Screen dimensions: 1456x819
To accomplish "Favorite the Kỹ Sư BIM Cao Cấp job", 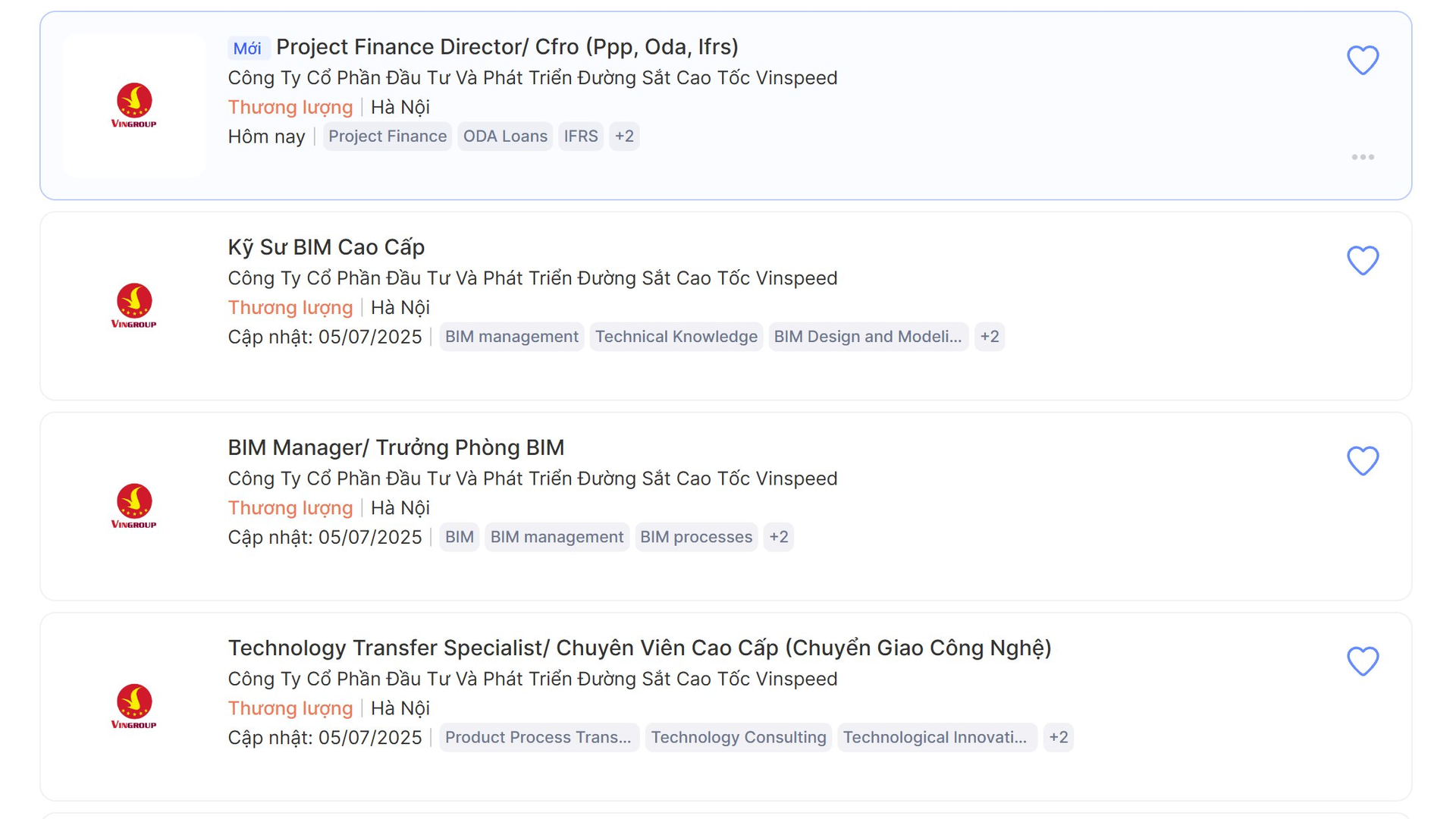I will [x=1363, y=261].
